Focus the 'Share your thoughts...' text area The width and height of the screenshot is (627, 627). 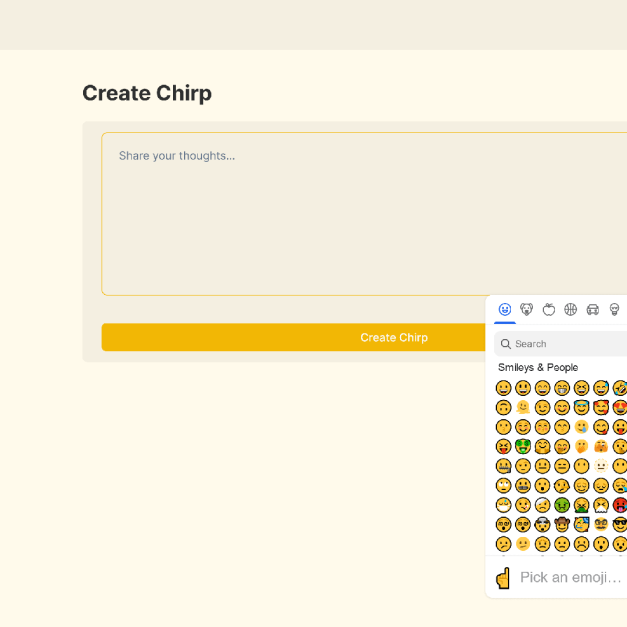click(364, 214)
